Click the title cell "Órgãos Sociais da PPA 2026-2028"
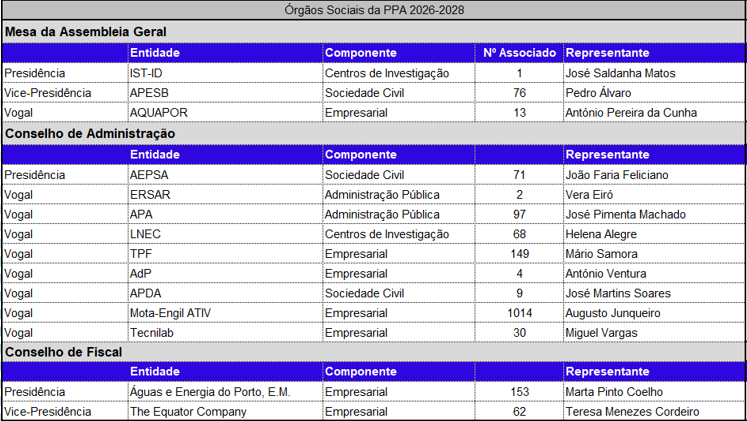The width and height of the screenshot is (747, 421). click(x=373, y=10)
